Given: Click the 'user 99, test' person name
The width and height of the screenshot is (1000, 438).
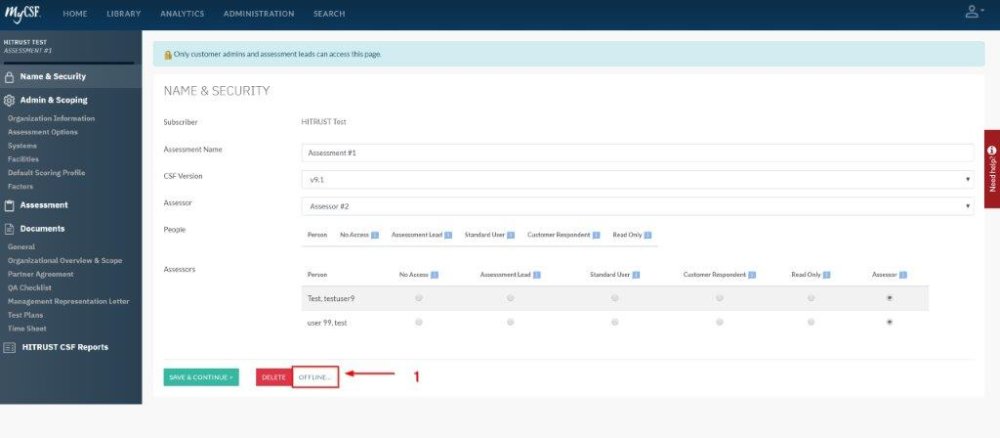Looking at the screenshot, I should coord(327,323).
